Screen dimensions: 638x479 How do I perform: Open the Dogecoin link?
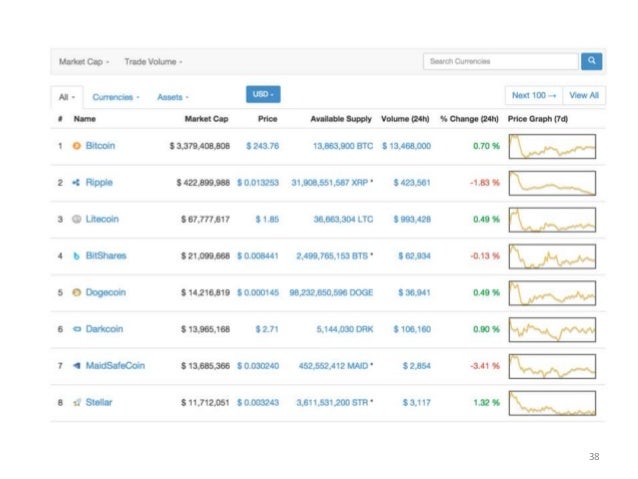105,293
